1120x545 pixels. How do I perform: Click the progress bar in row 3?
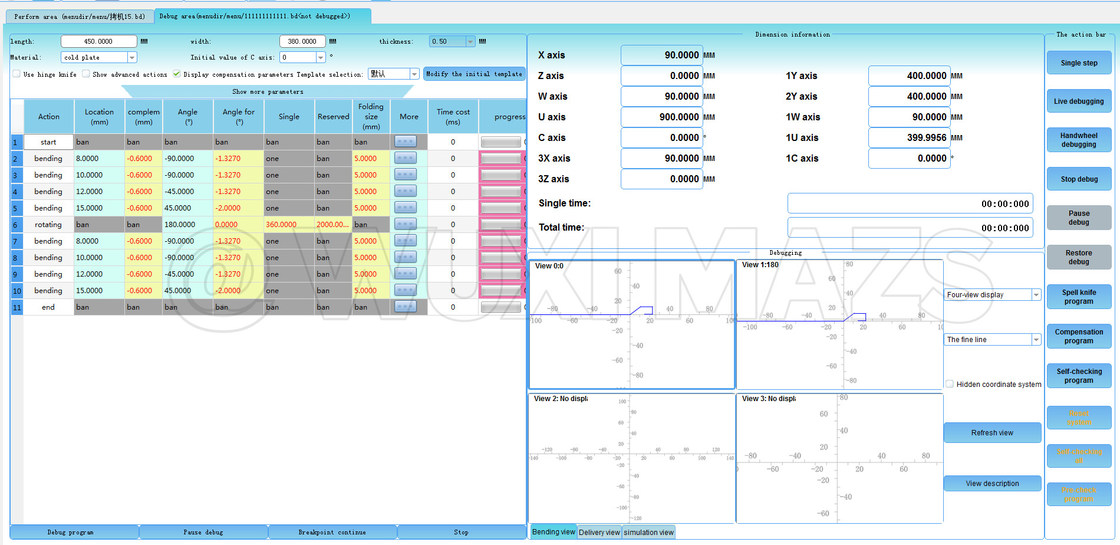coord(500,175)
